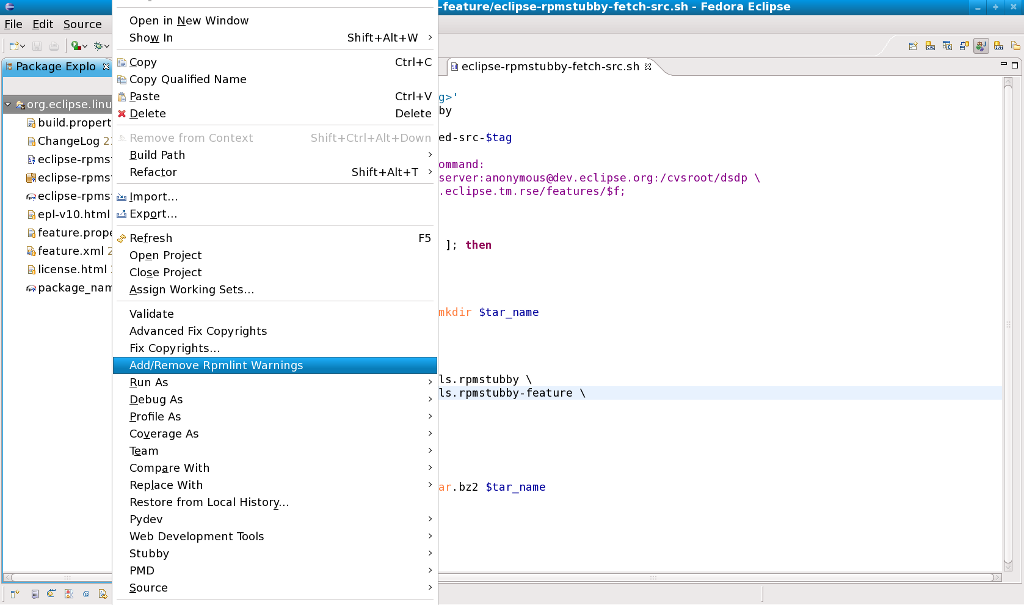This screenshot has height=605, width=1024.
Task: Select Add/Remove Rpmlint Warnings
Action: (x=275, y=365)
